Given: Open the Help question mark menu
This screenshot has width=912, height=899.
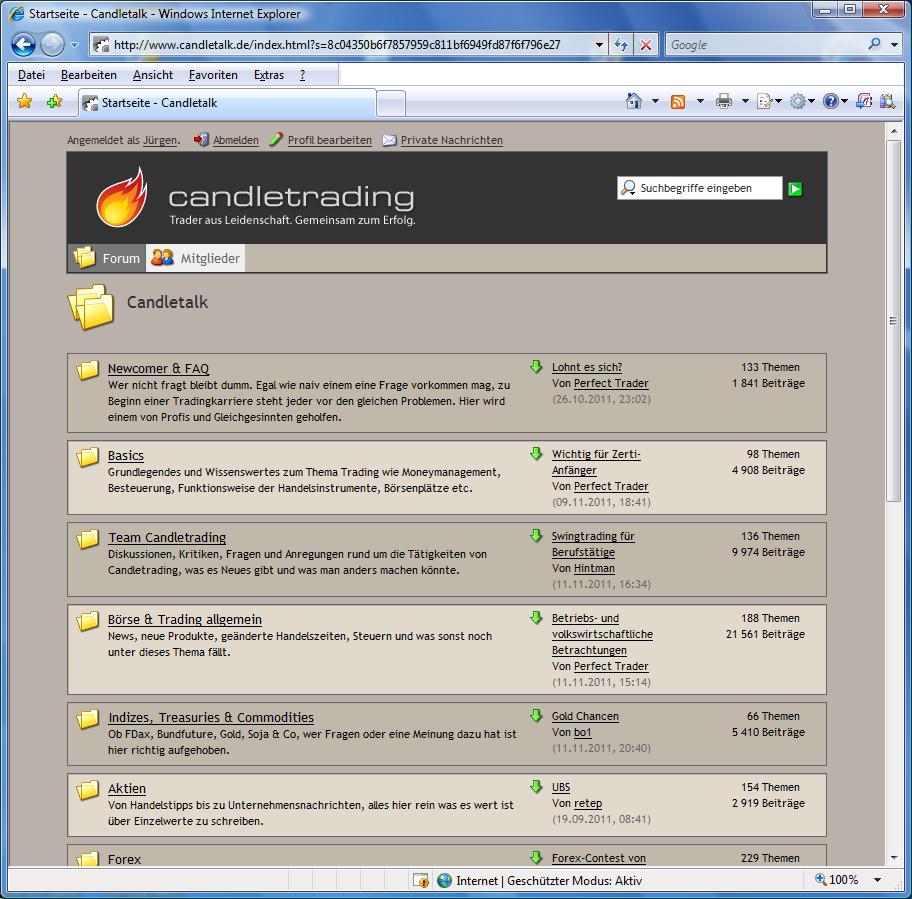Looking at the screenshot, I should [x=835, y=102].
